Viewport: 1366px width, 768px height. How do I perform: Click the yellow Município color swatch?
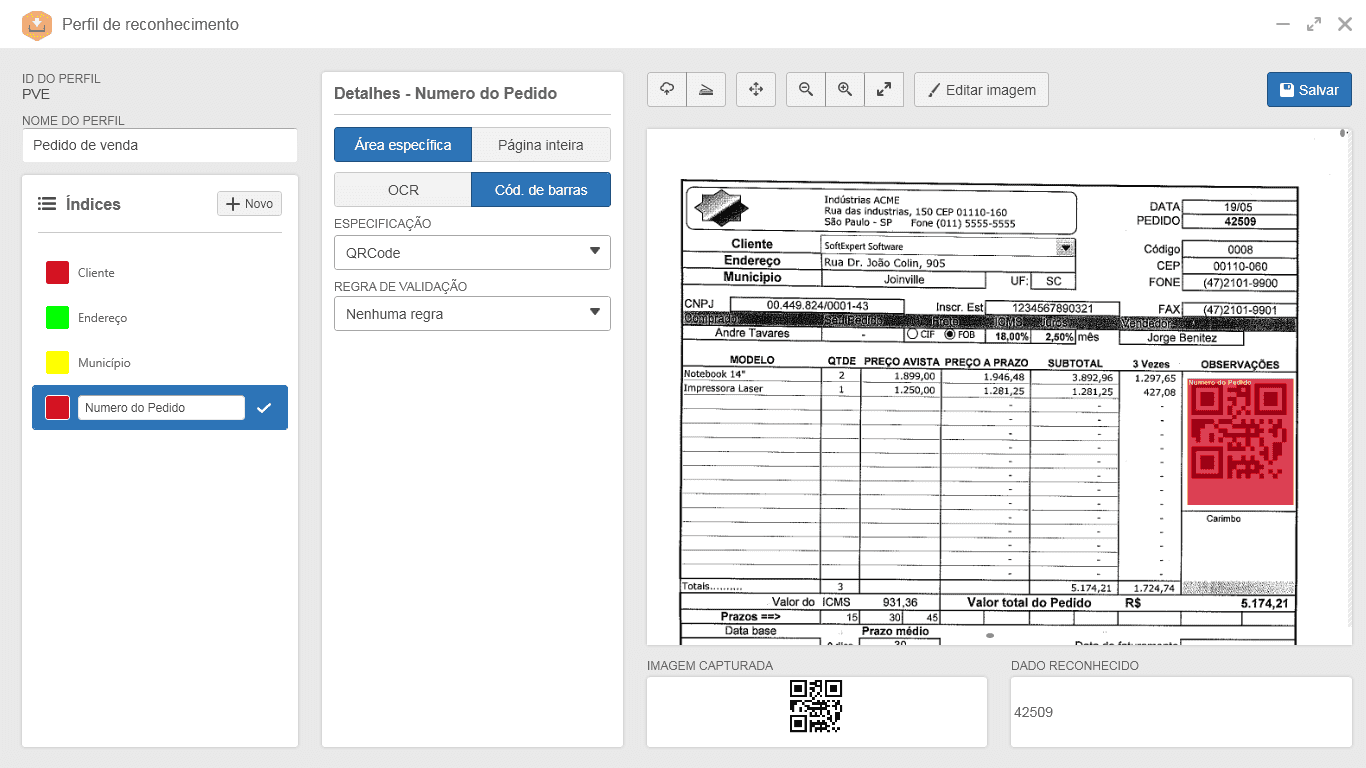coord(57,363)
